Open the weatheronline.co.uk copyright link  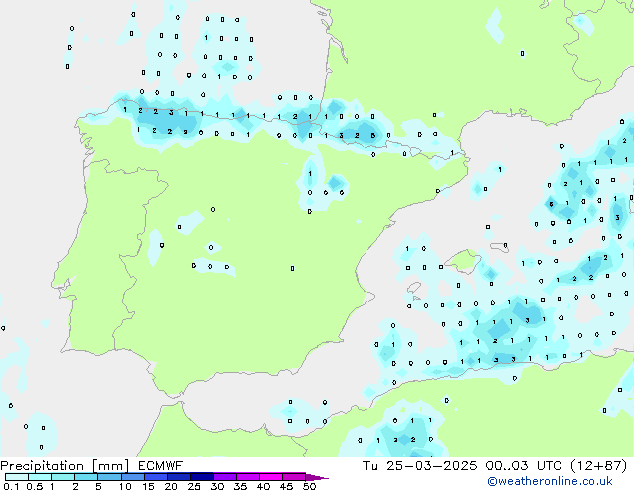click(x=550, y=481)
